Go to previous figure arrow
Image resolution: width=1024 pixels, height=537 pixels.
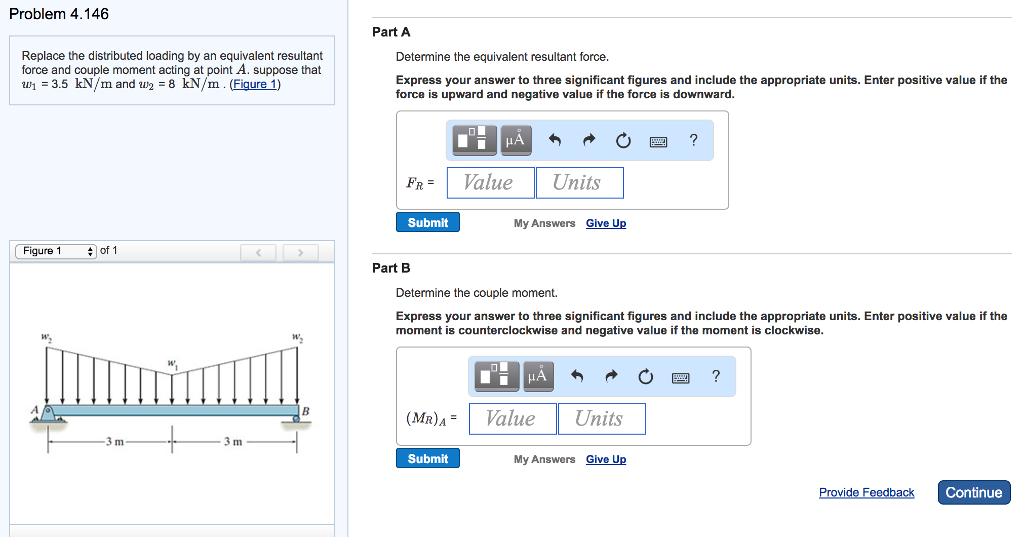(260, 252)
